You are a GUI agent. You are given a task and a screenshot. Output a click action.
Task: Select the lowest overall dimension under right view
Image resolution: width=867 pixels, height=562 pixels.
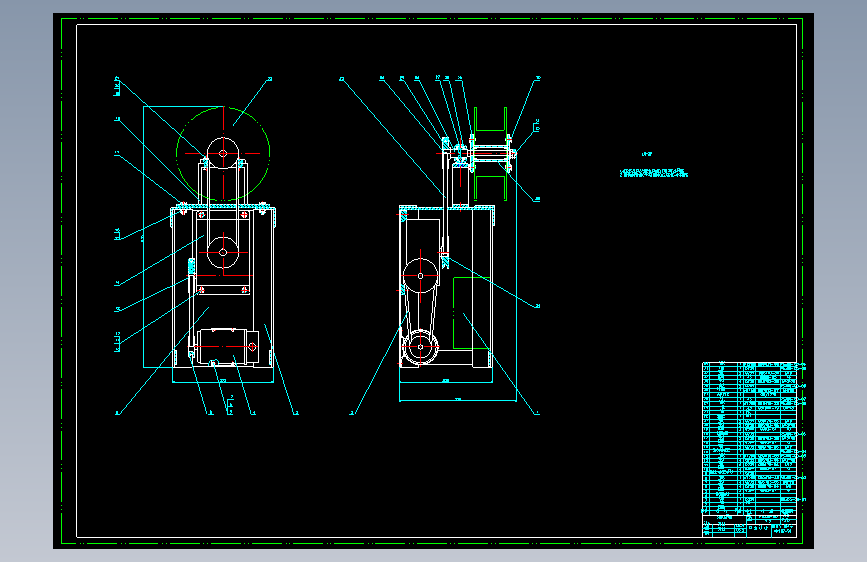458,400
